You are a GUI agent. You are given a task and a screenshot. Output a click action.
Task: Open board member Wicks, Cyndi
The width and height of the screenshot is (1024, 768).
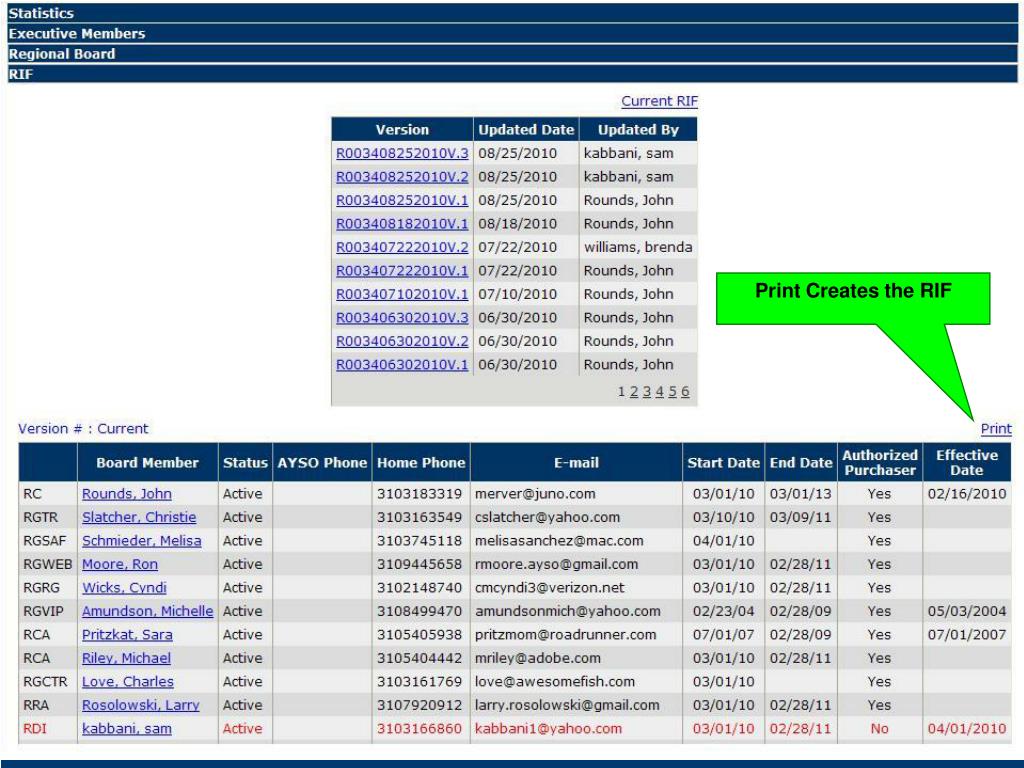[124, 588]
